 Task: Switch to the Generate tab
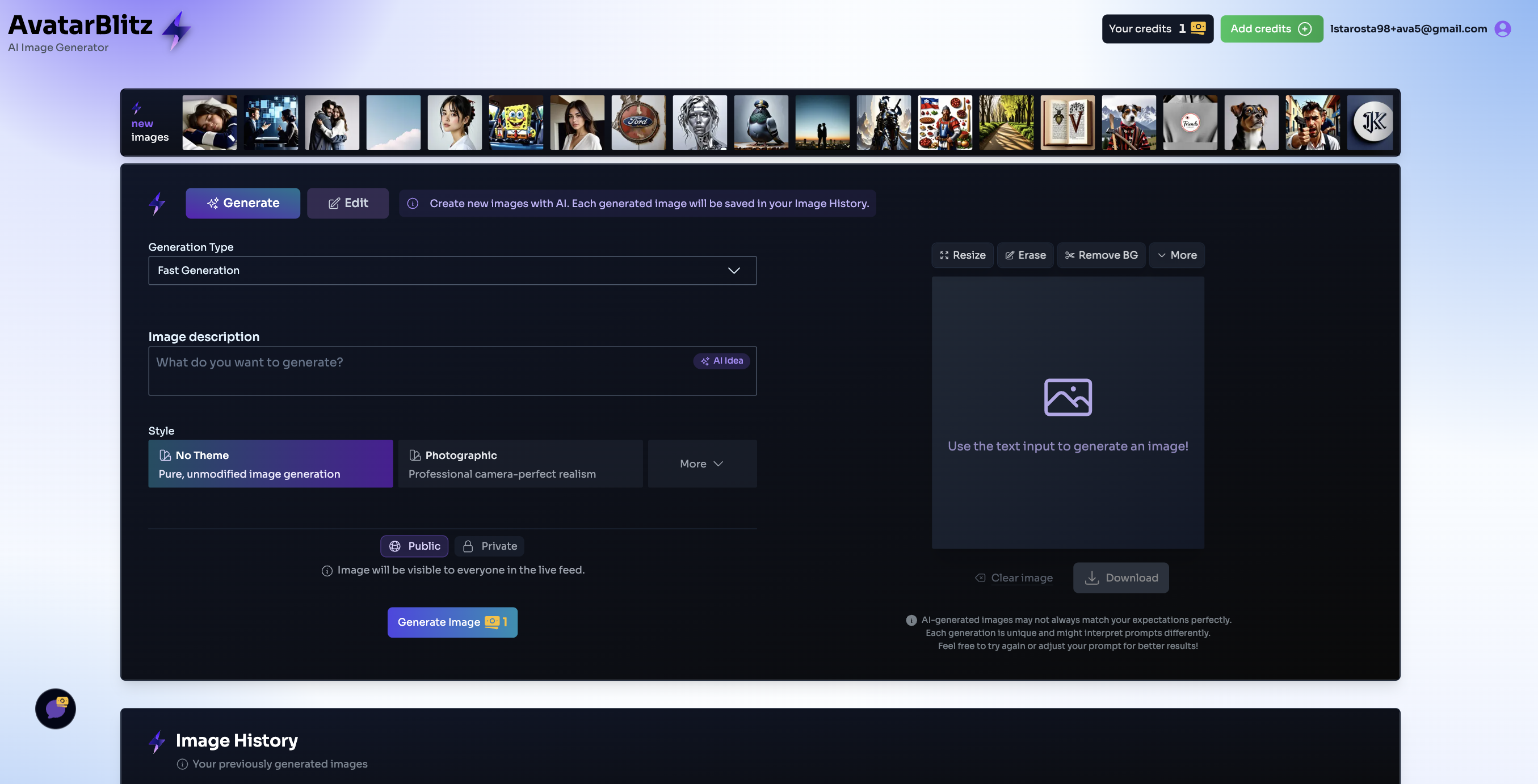point(242,203)
